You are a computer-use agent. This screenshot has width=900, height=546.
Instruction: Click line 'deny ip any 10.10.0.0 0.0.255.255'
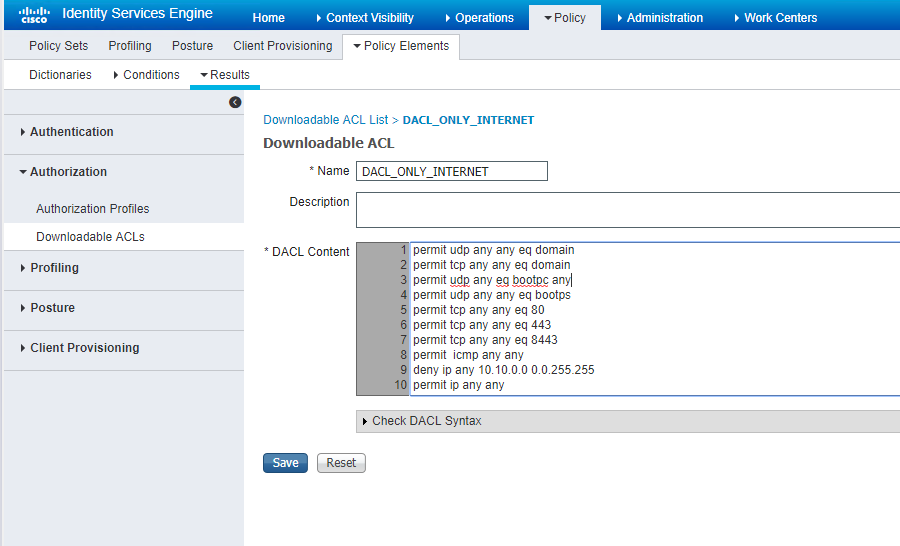[x=503, y=370]
